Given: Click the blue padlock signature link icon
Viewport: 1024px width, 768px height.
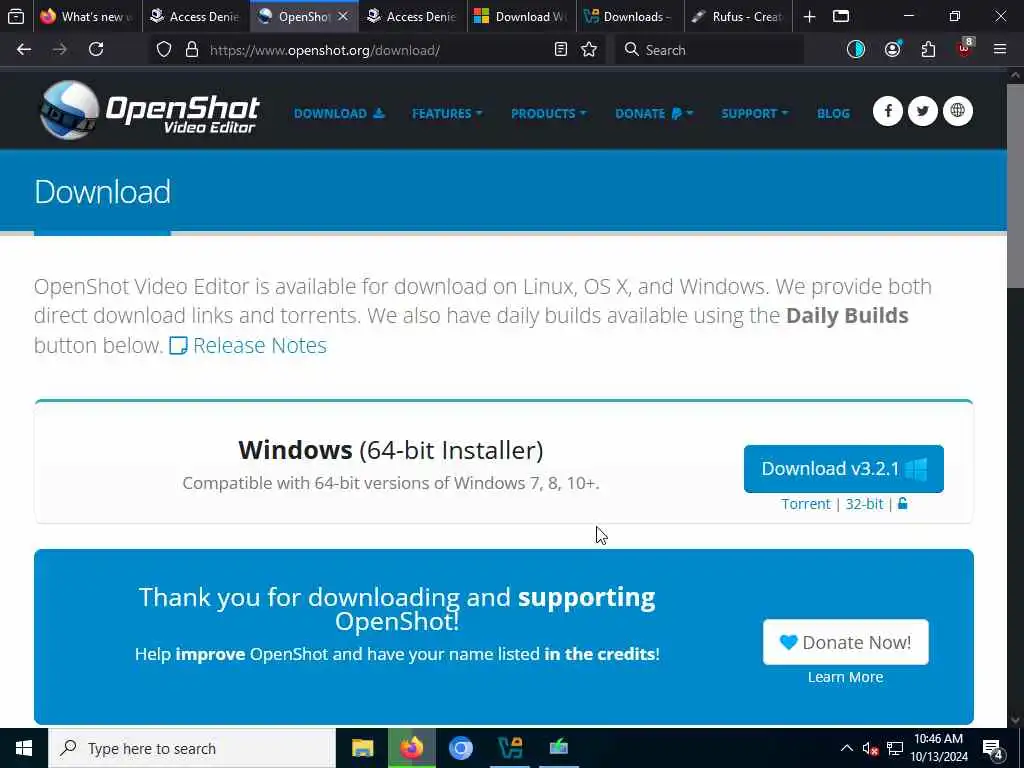Looking at the screenshot, I should point(903,504).
